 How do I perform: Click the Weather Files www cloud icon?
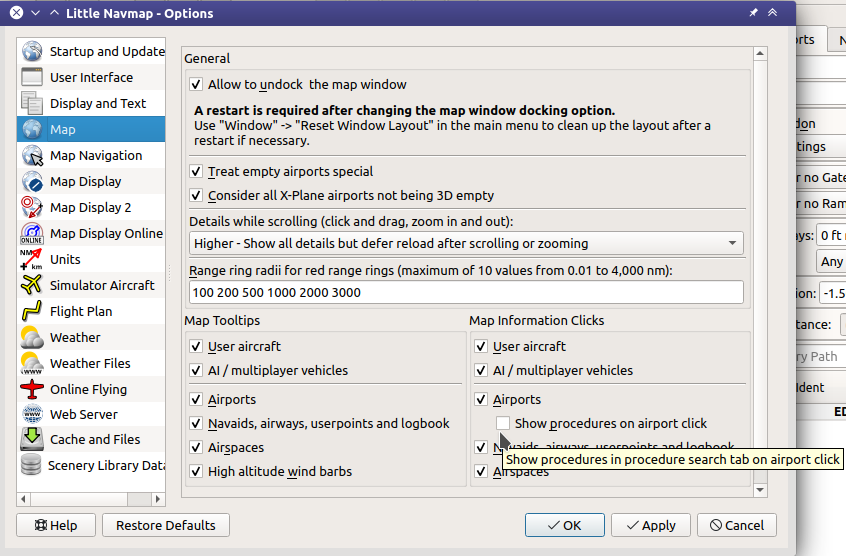tap(32, 363)
